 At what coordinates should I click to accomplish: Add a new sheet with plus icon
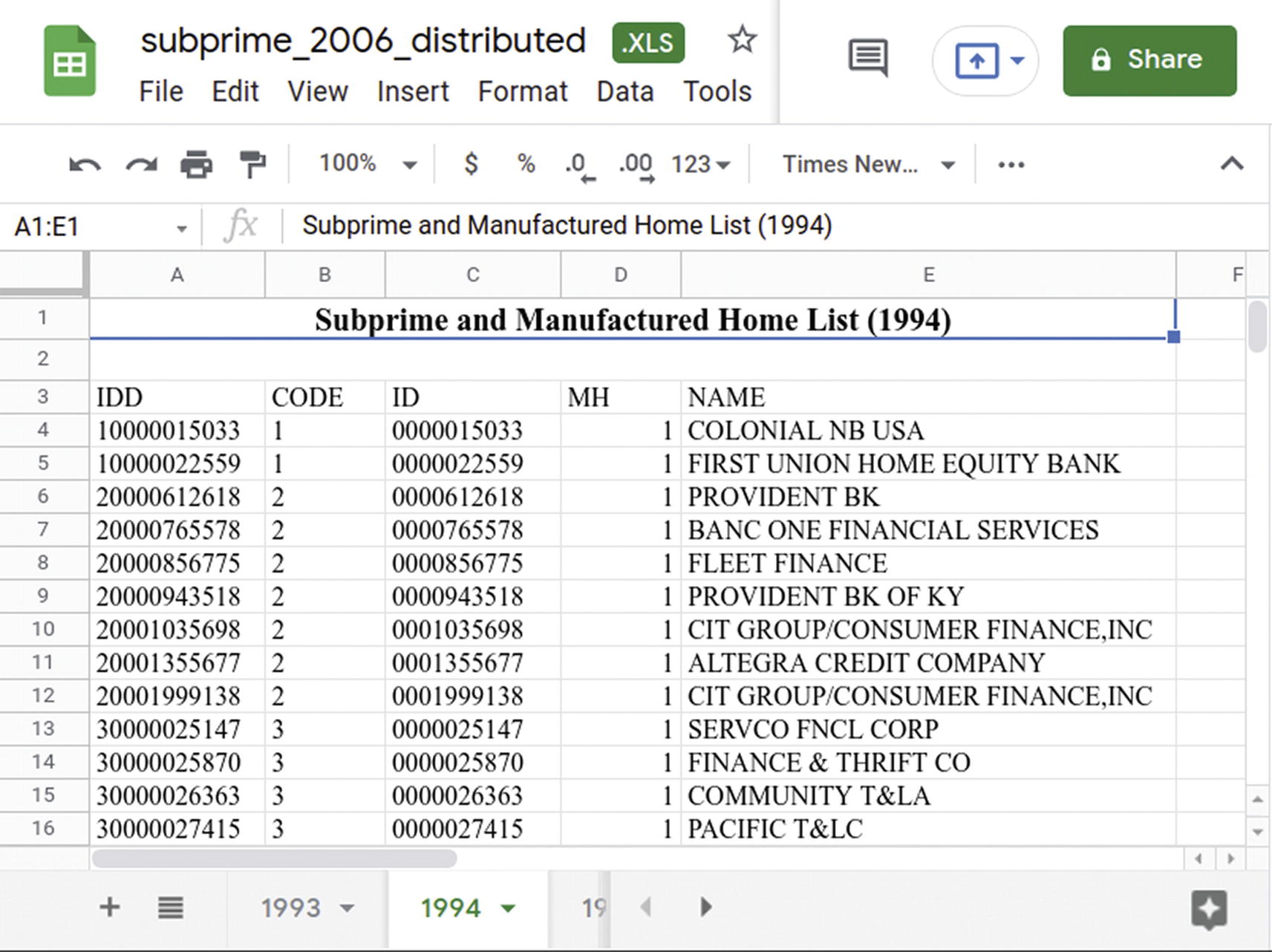[x=110, y=907]
